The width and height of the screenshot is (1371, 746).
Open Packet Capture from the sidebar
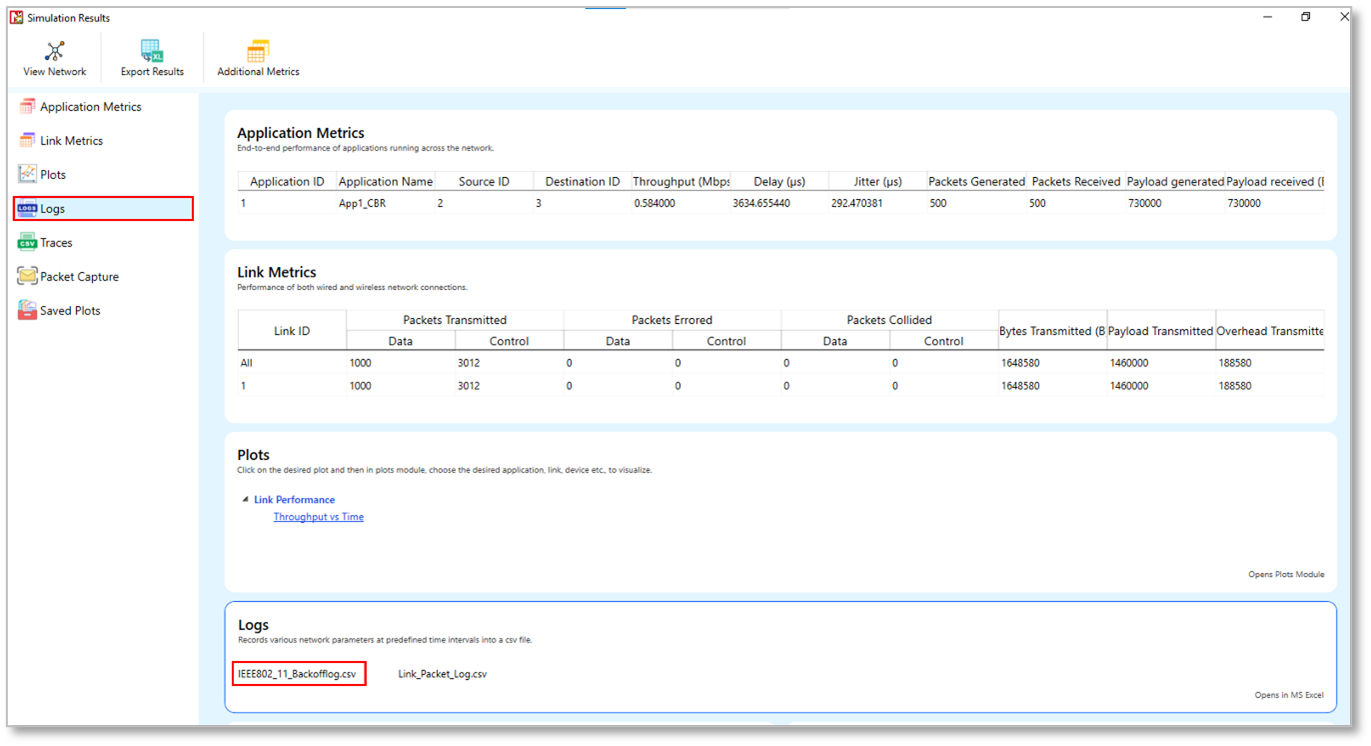79,277
